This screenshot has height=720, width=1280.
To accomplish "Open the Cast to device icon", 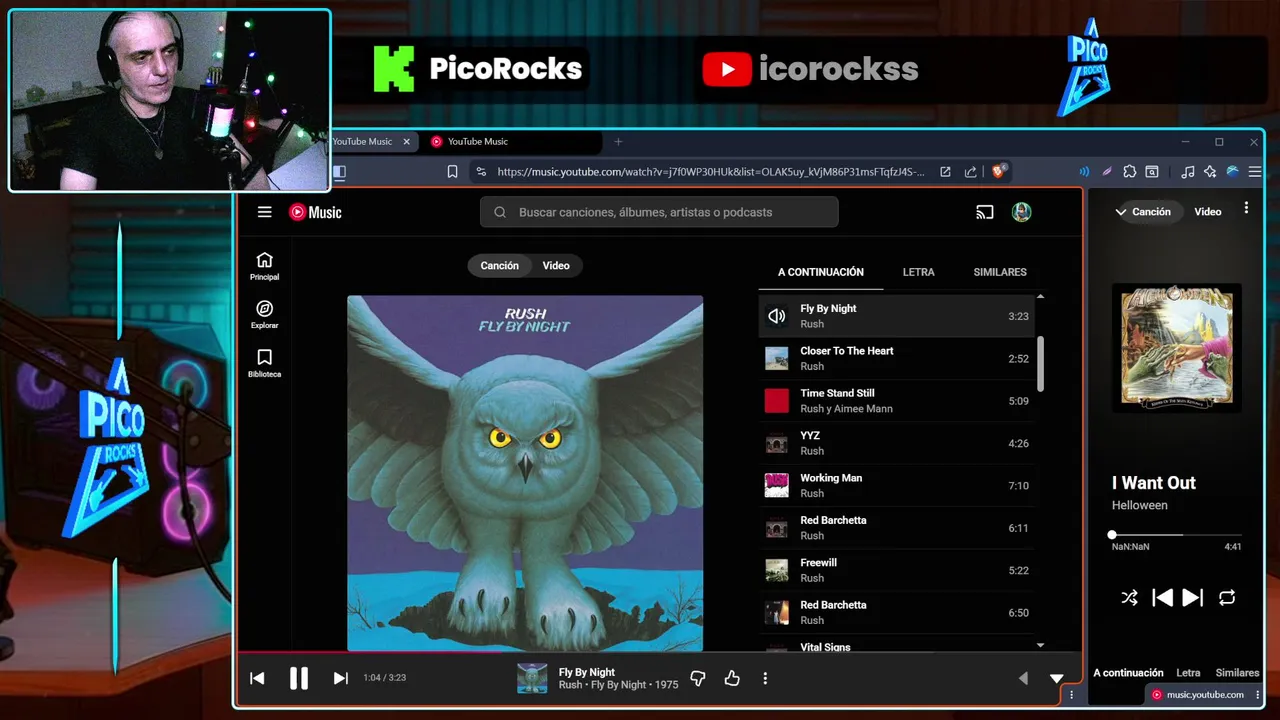I will [x=985, y=212].
